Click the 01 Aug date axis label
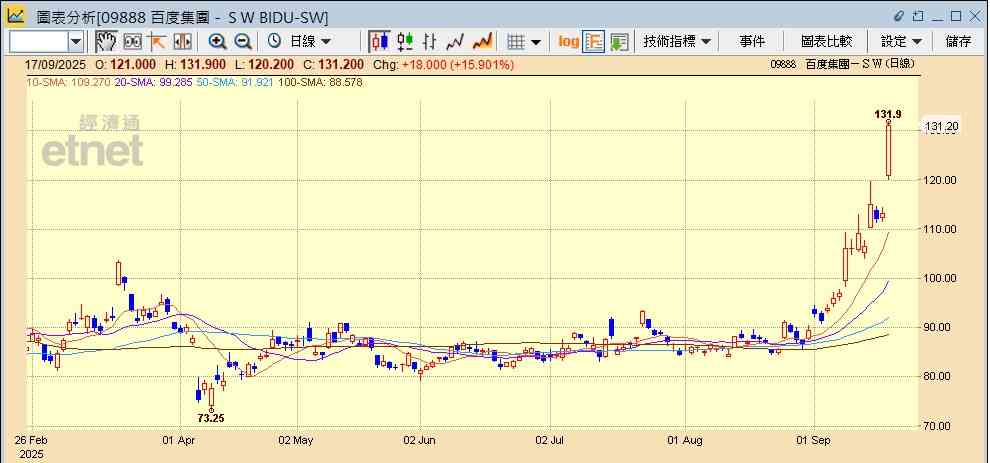 685,440
